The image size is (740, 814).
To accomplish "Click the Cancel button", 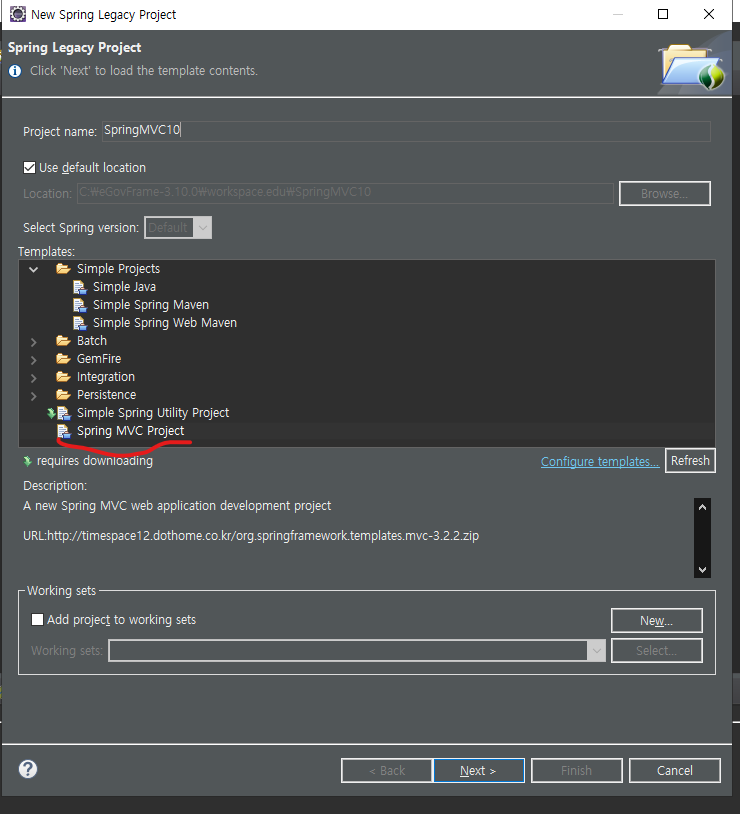I will pos(675,770).
